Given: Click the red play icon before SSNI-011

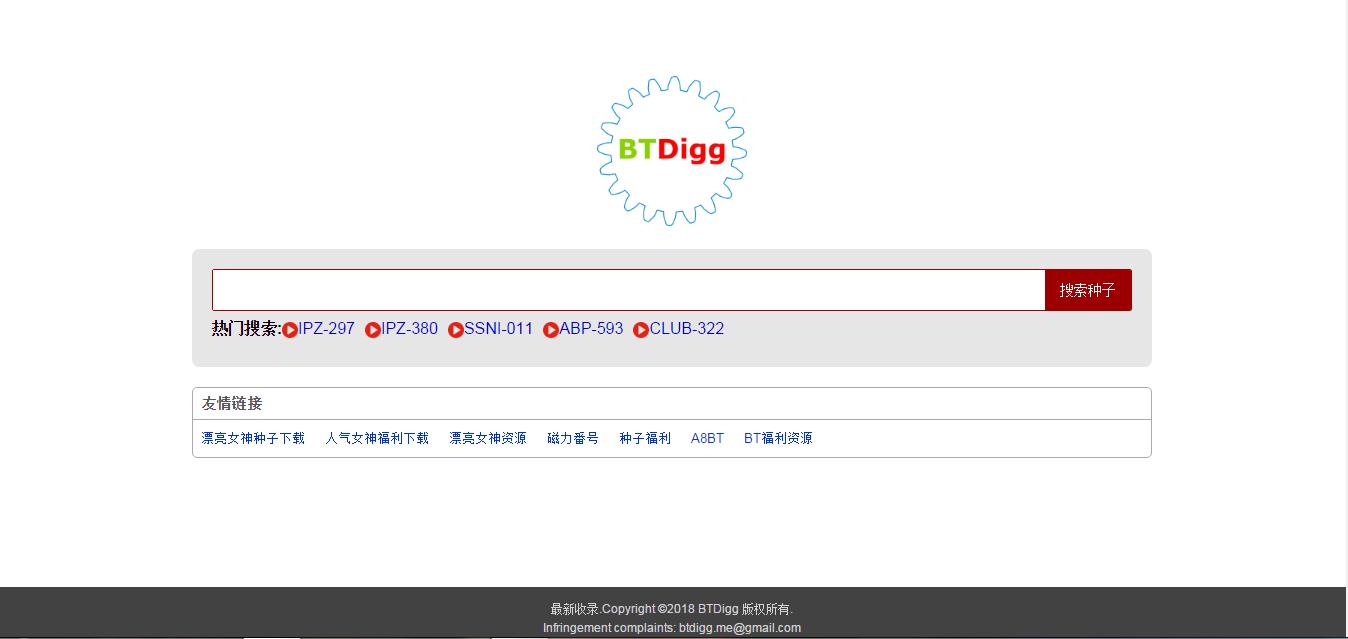Looking at the screenshot, I should tap(456, 330).
